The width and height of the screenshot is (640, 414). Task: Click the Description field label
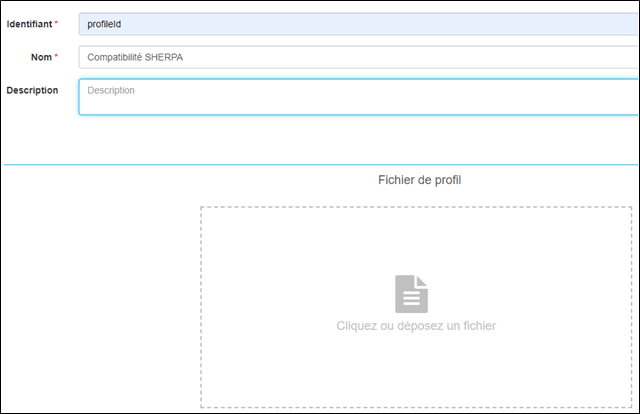(32, 90)
